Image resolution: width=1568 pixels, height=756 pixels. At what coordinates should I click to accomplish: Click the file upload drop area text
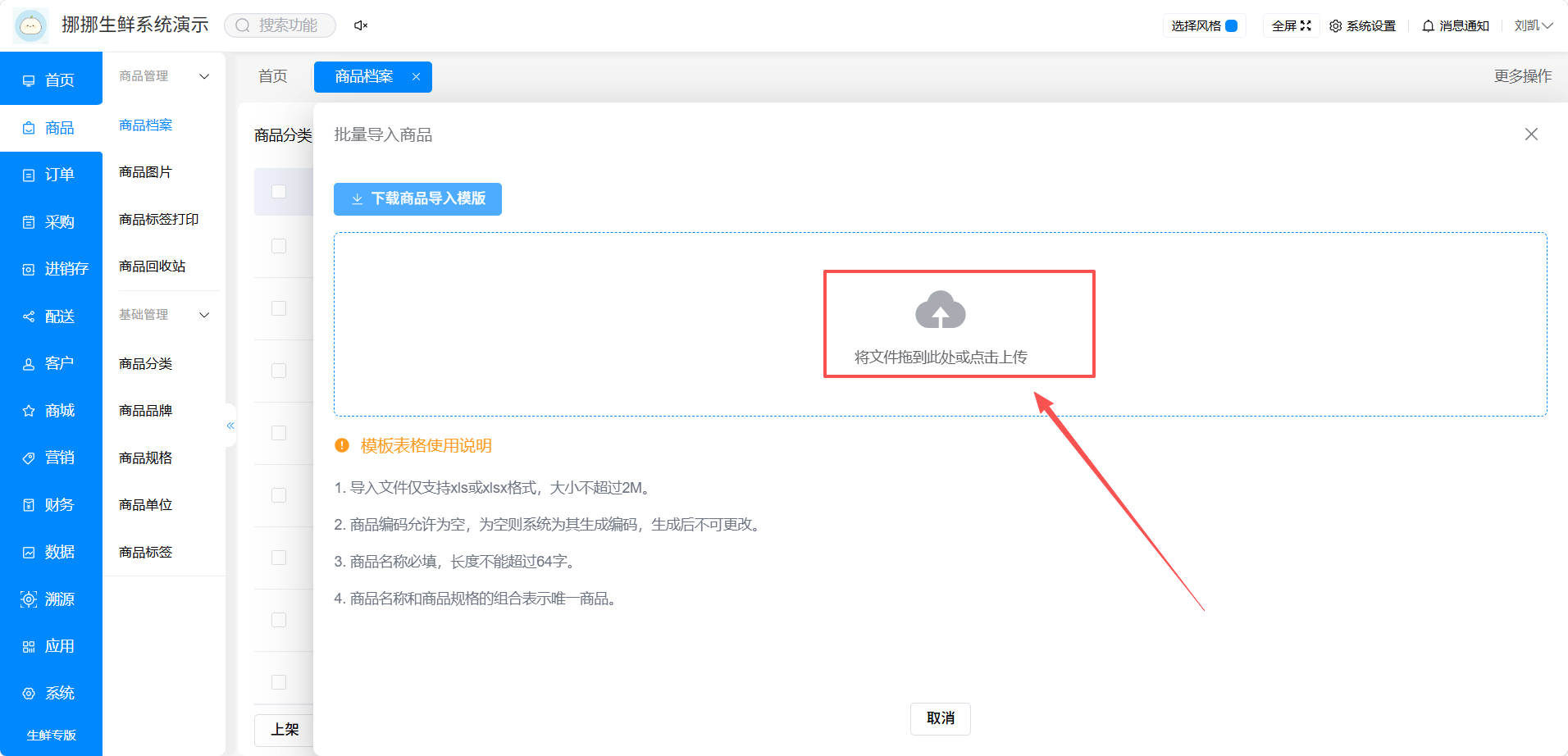pyautogui.click(x=941, y=358)
